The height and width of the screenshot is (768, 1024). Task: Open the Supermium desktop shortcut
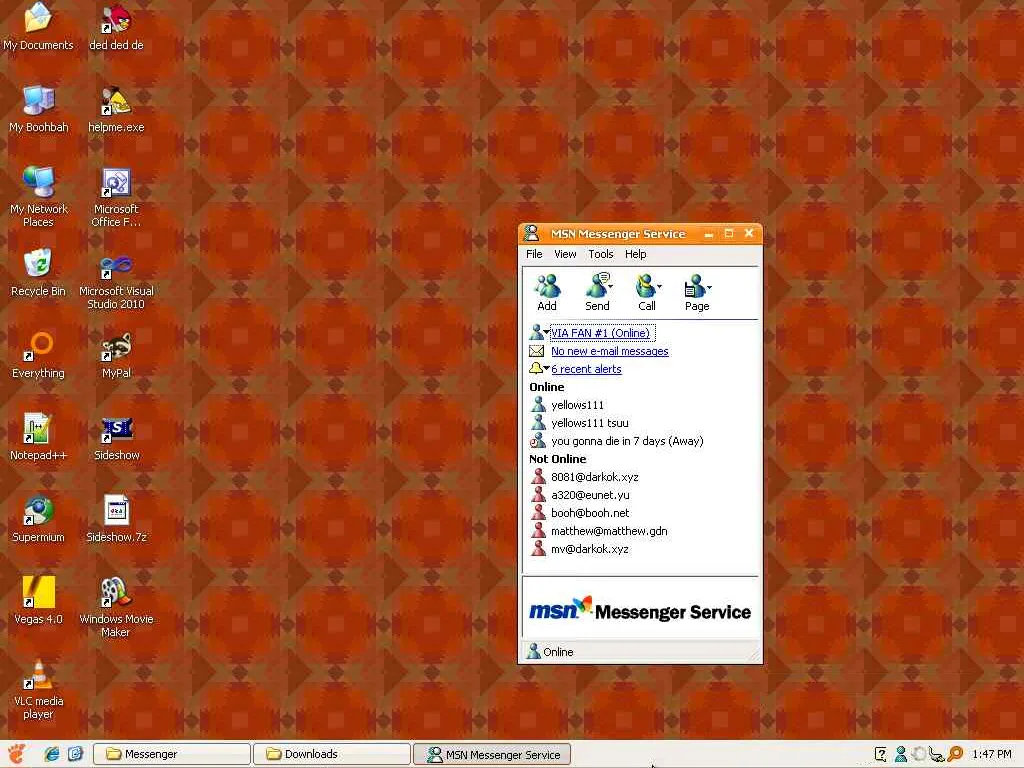pos(38,519)
